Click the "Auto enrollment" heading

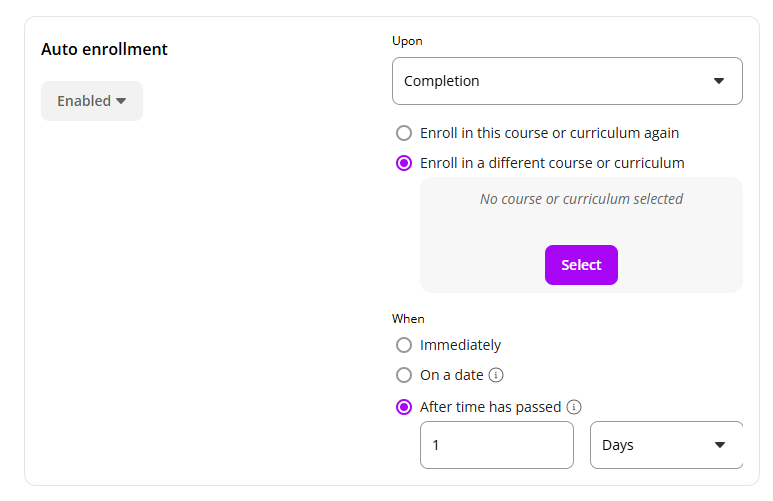coord(104,49)
